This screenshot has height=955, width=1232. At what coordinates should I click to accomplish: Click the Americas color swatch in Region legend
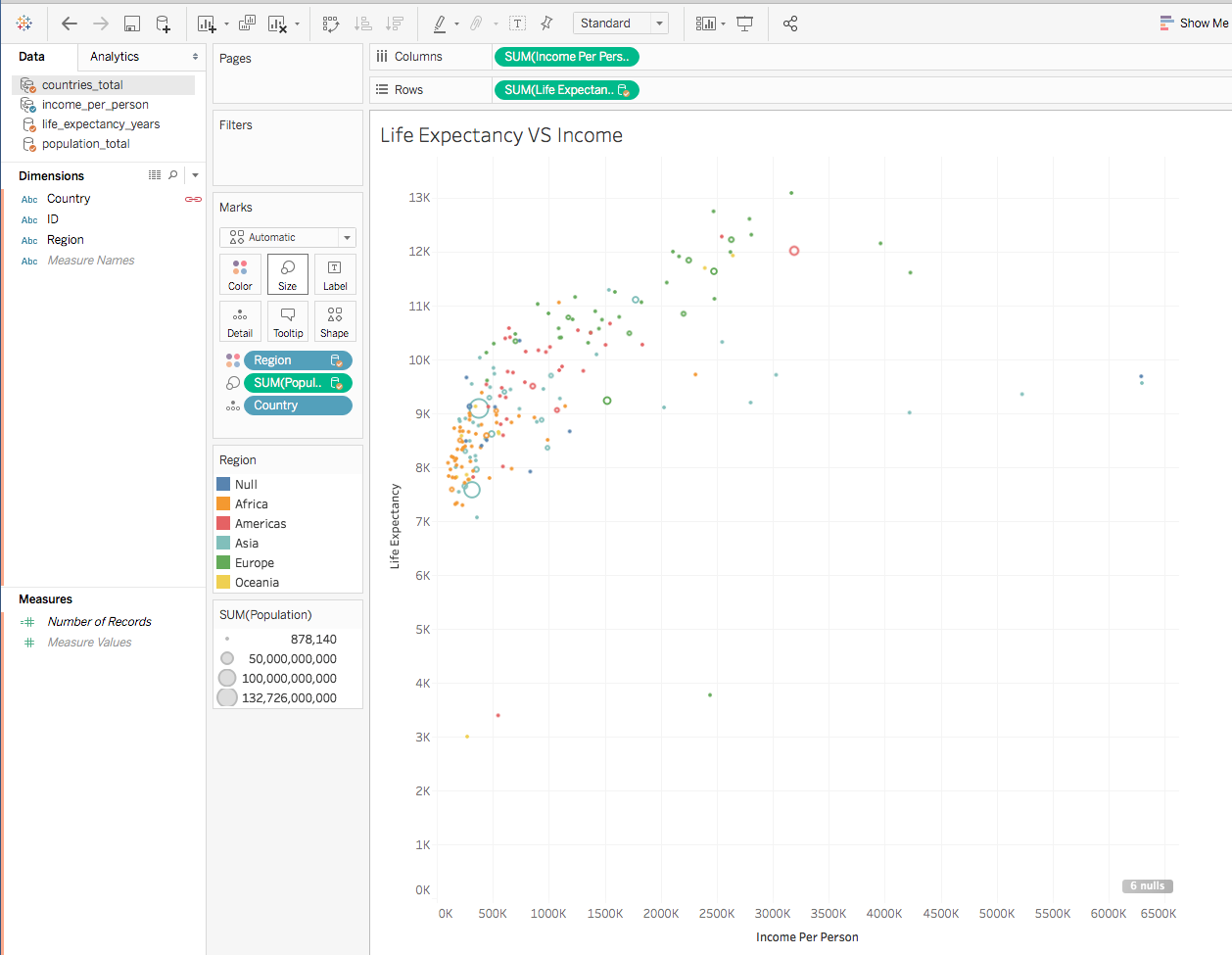[224, 523]
